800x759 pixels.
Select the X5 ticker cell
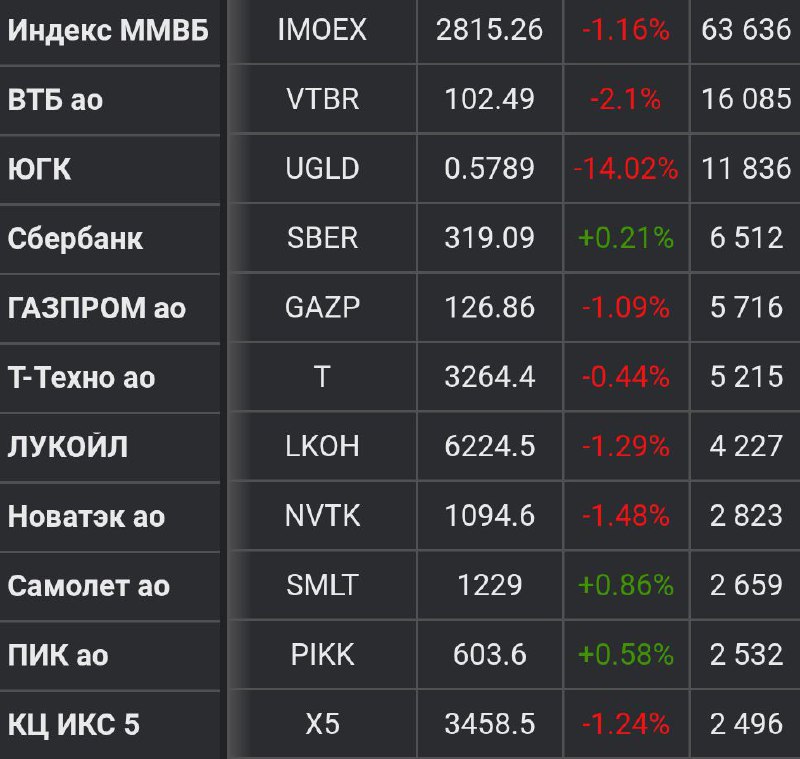coord(322,724)
